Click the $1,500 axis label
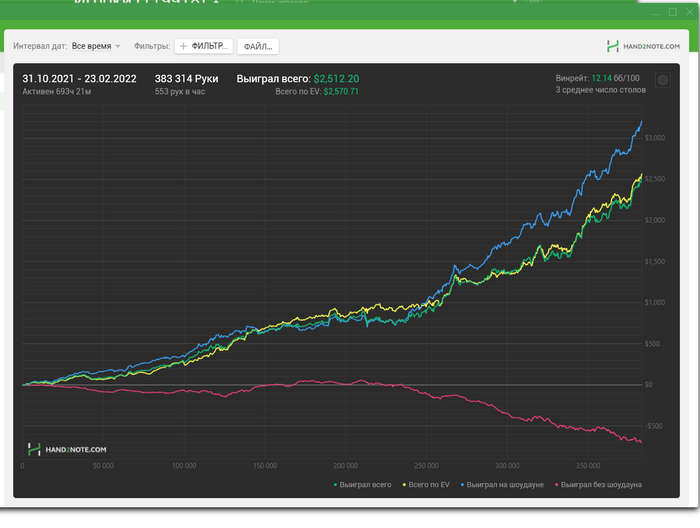The height and width of the screenshot is (528, 700). click(654, 262)
